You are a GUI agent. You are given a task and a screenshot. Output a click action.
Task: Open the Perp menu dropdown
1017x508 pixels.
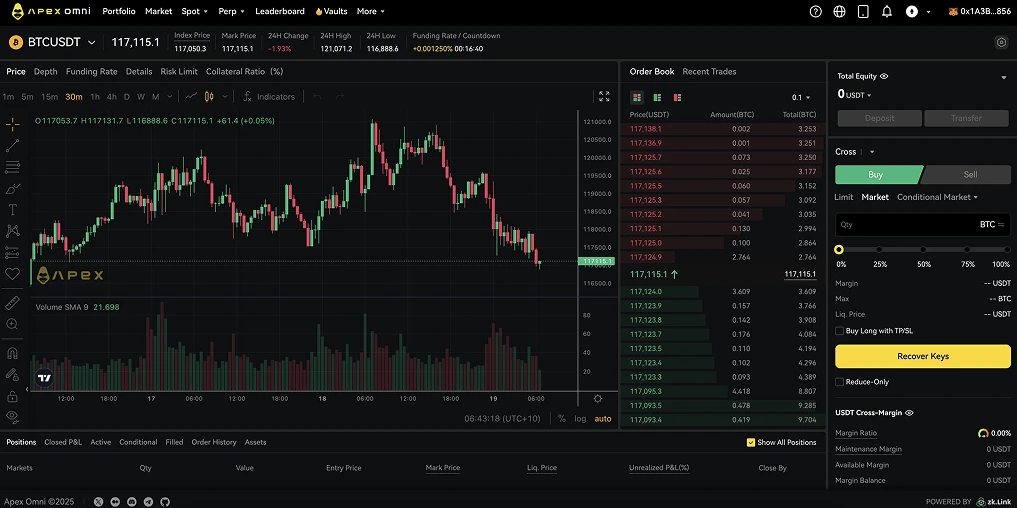pos(232,11)
